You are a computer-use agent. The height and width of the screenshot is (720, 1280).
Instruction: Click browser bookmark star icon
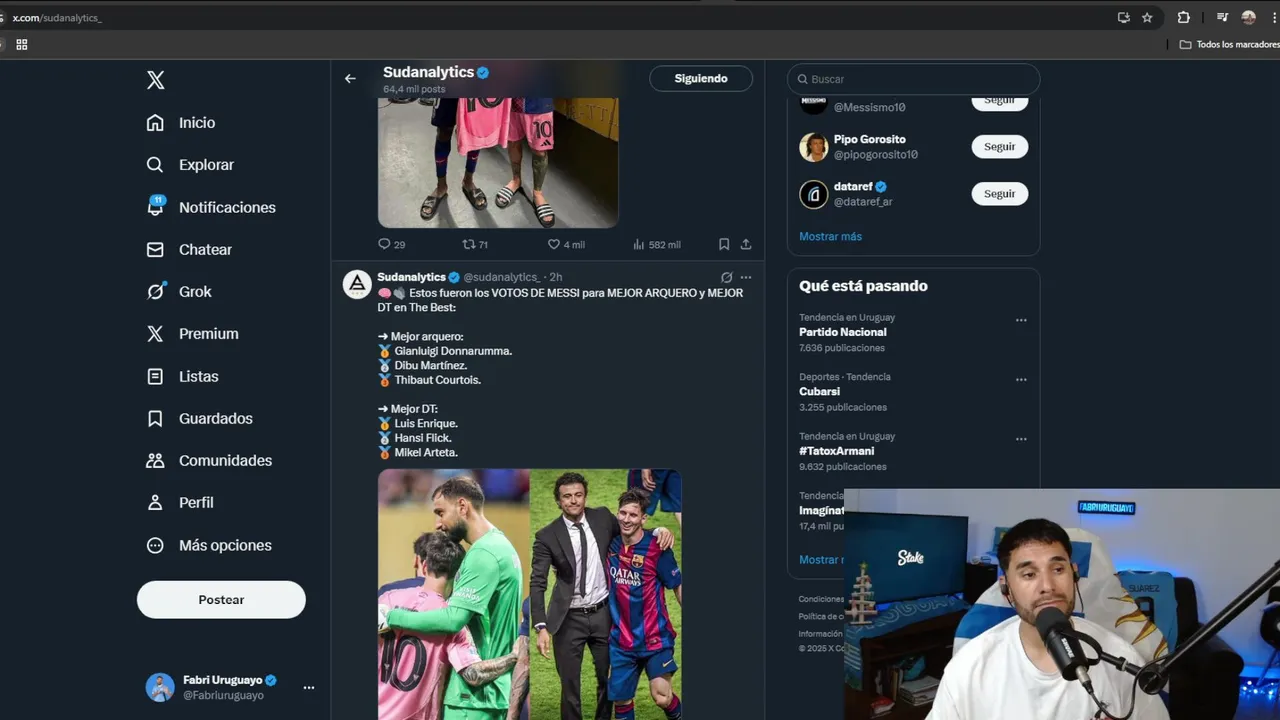pos(1147,17)
